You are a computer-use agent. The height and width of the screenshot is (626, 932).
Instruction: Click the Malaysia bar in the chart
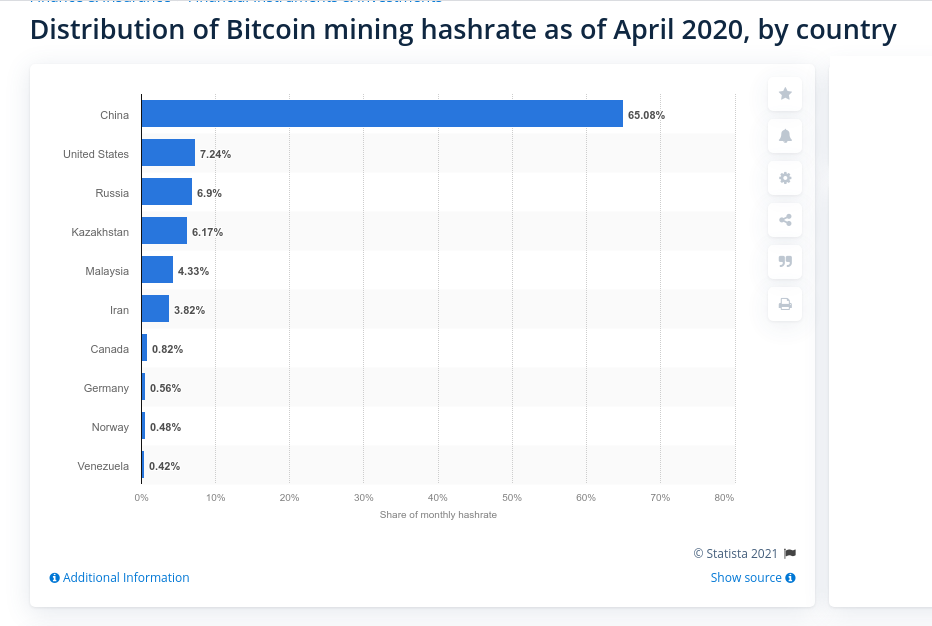(157, 271)
